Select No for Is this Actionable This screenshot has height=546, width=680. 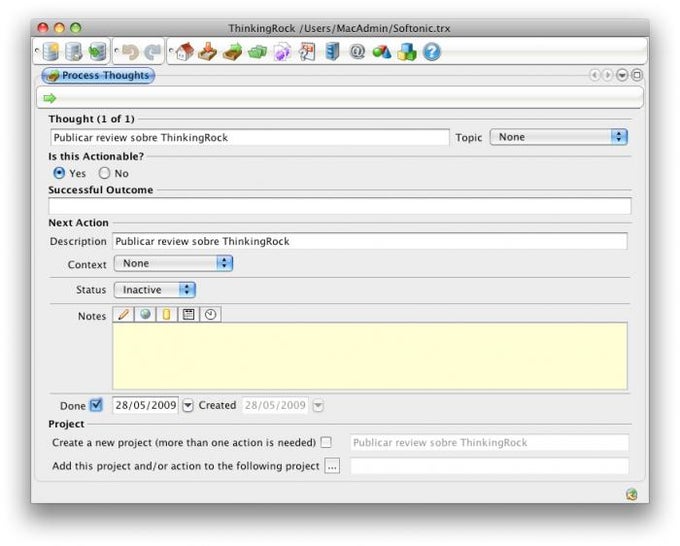tap(104, 173)
